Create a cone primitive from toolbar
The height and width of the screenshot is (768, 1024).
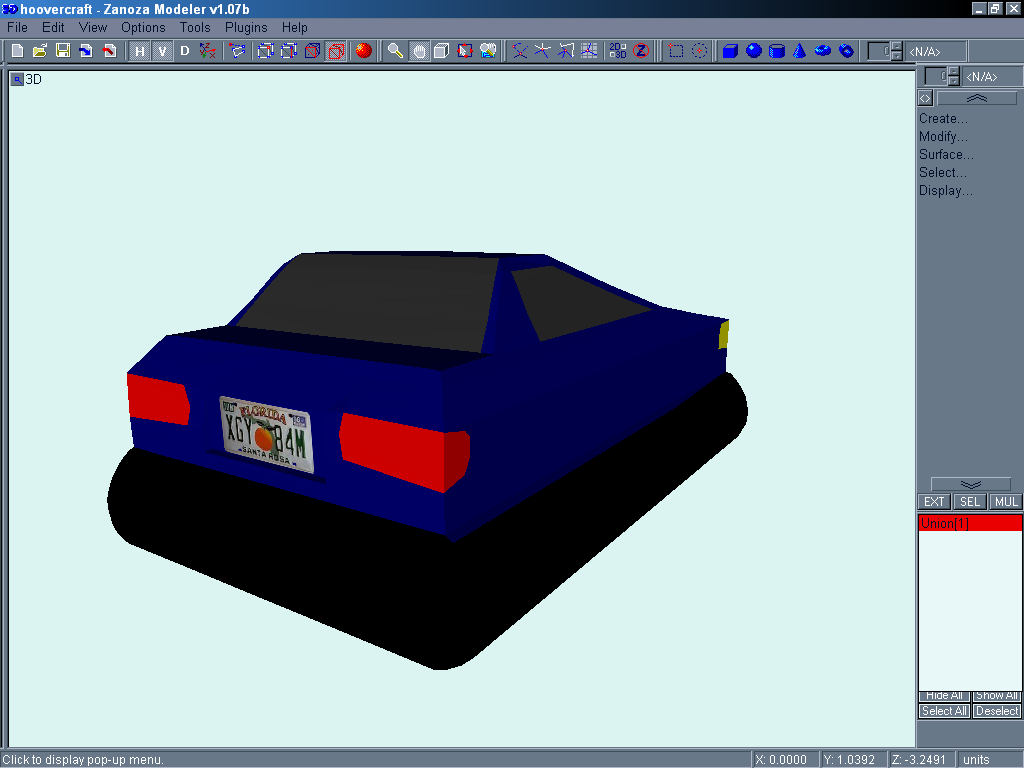tap(800, 50)
